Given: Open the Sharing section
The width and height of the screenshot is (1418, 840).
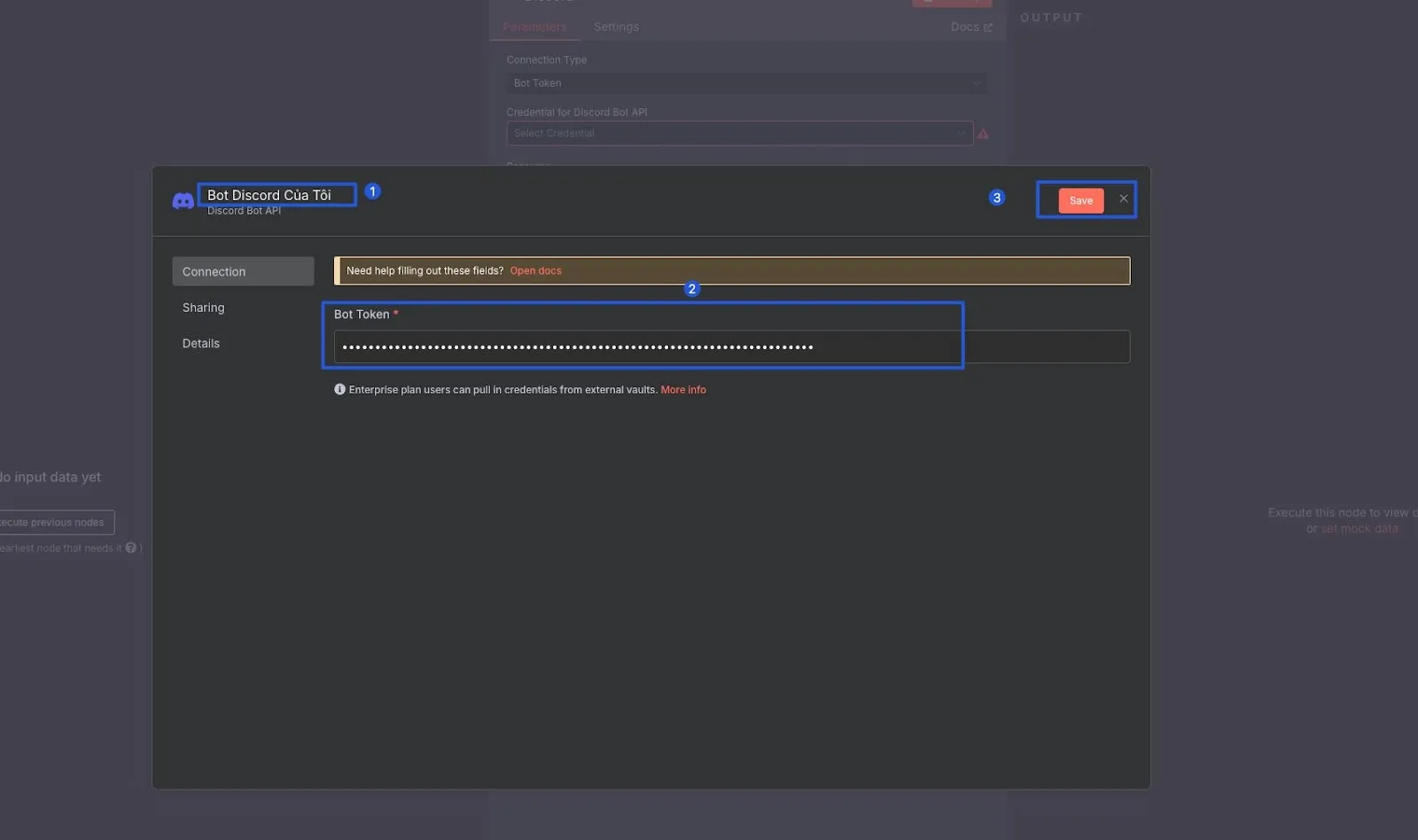Looking at the screenshot, I should pos(203,307).
